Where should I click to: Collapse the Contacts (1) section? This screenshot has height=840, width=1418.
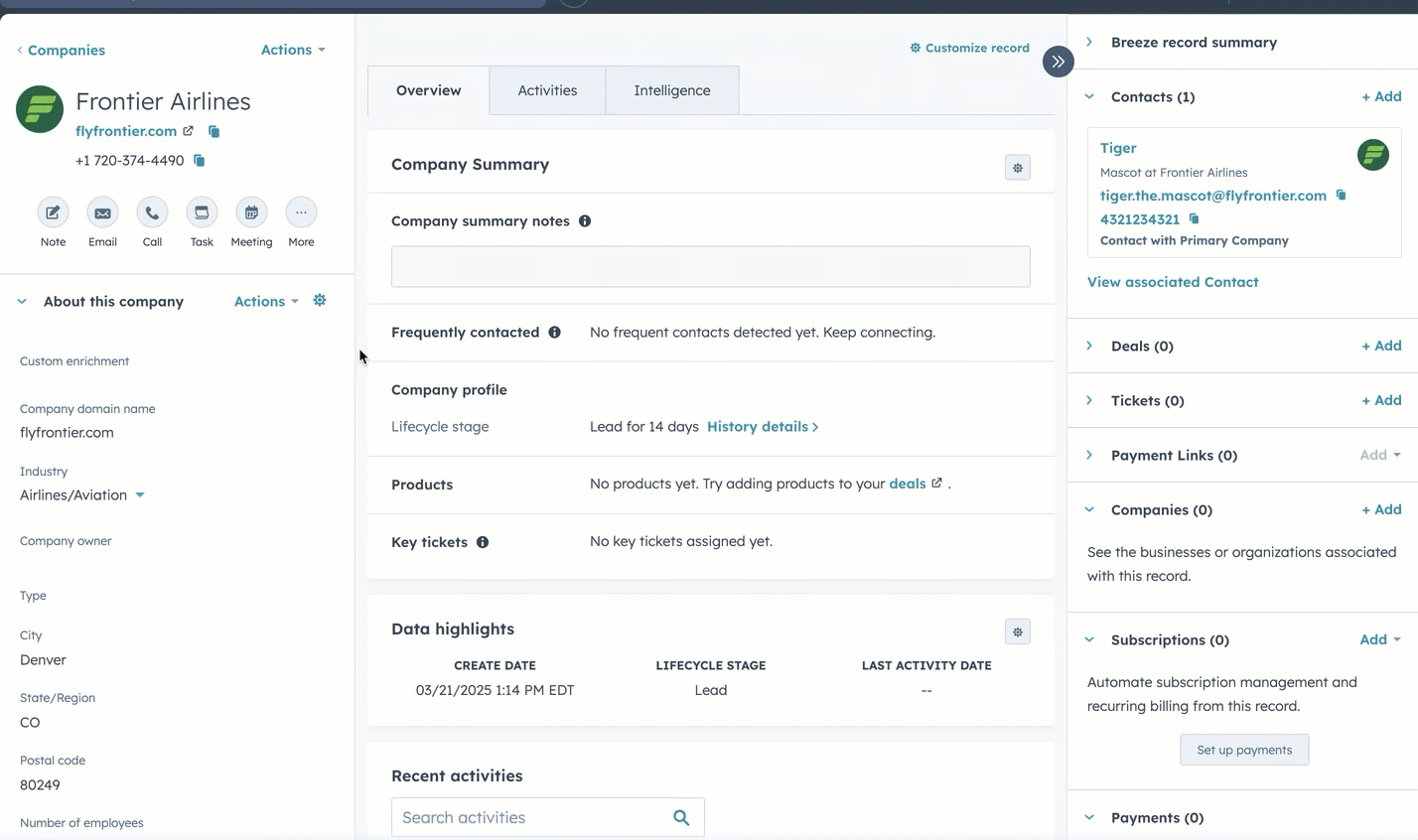(x=1089, y=96)
